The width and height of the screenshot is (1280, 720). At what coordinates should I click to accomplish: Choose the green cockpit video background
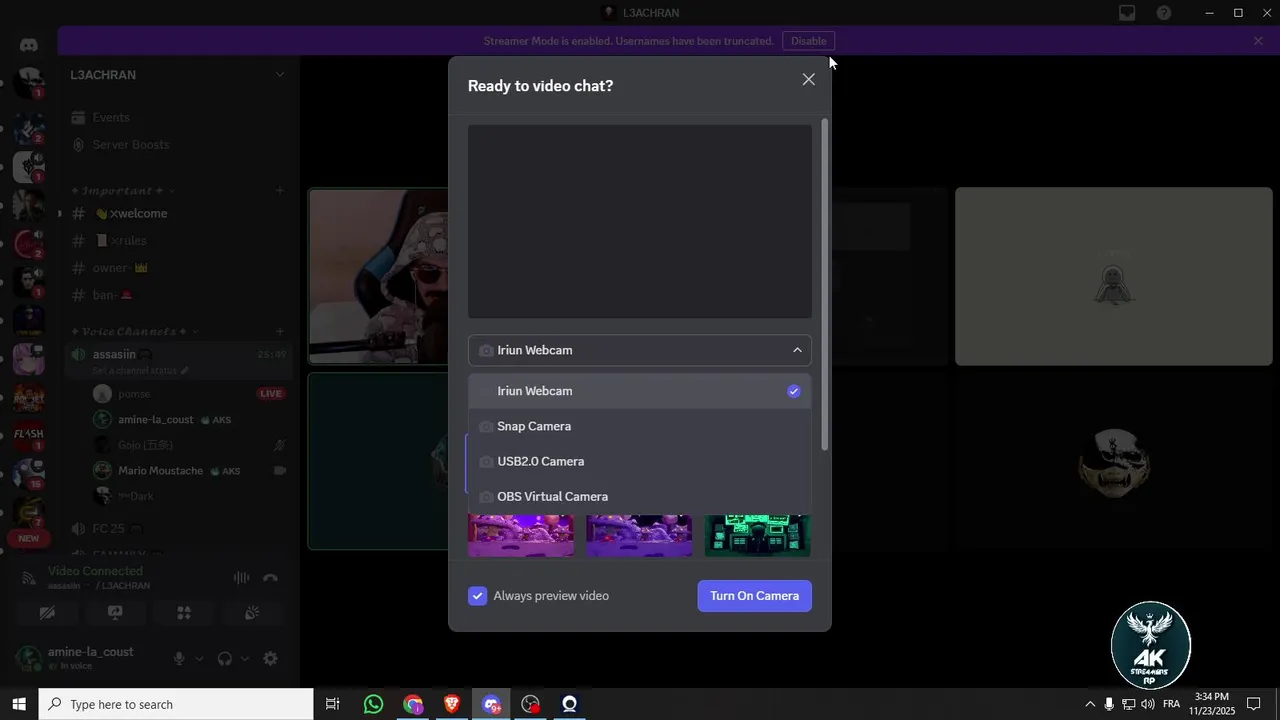tap(757, 536)
